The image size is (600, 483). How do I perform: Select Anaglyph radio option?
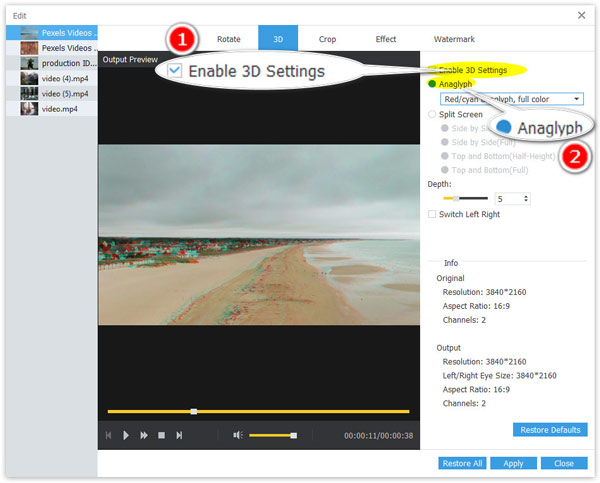pos(432,84)
